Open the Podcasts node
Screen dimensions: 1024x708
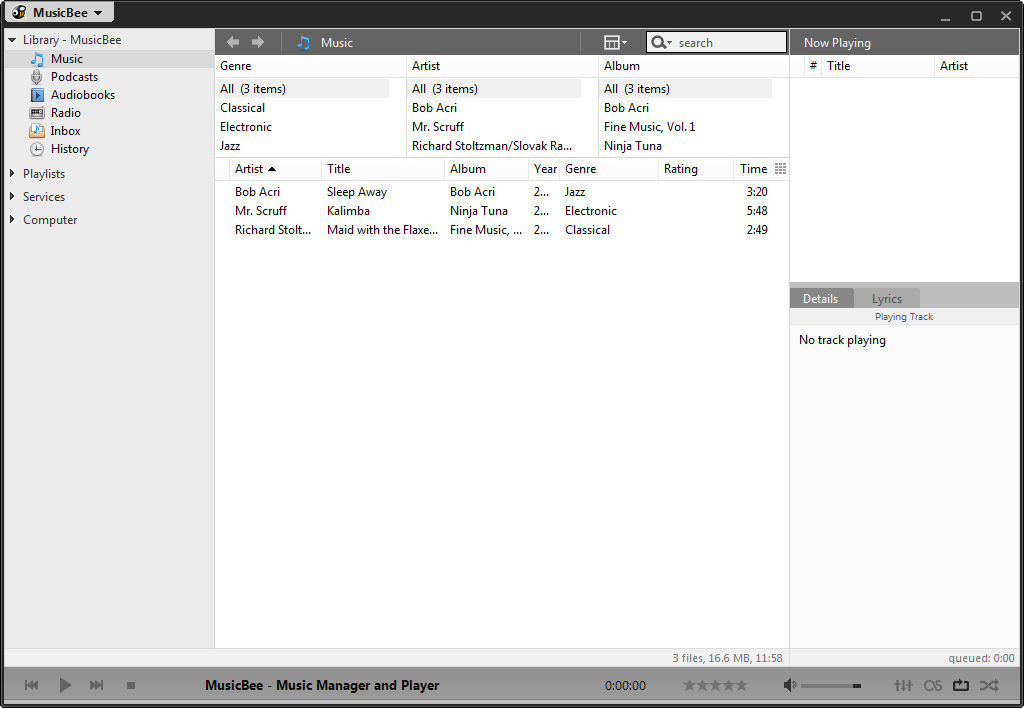click(74, 77)
